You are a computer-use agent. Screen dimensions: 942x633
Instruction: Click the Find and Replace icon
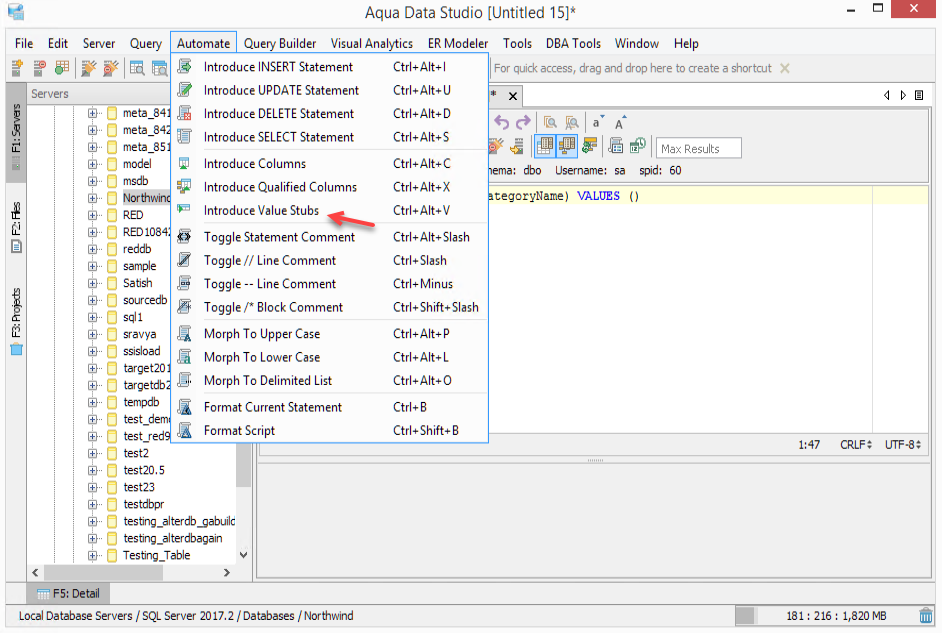click(x=572, y=123)
